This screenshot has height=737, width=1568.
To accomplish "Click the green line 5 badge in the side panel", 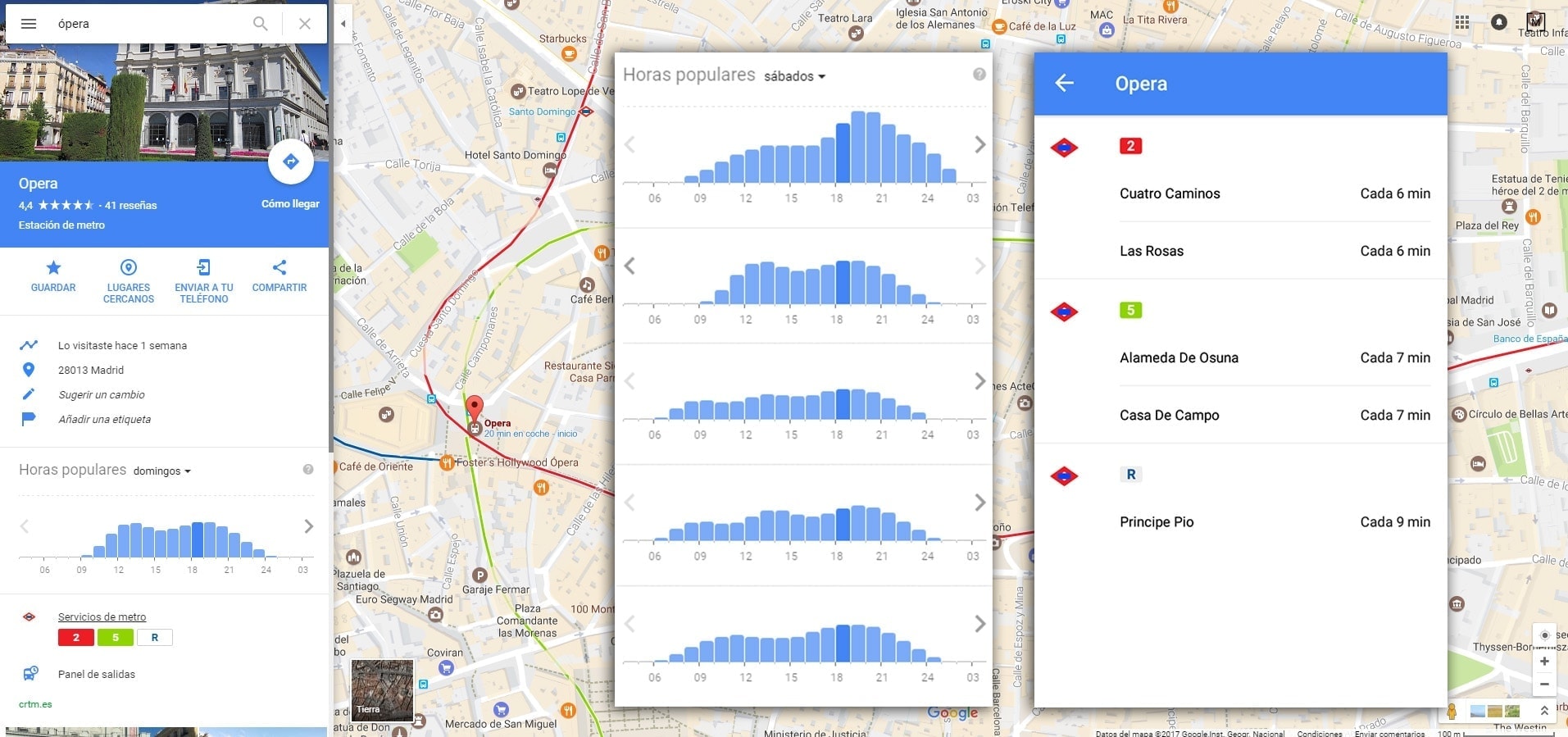I will 116,637.
